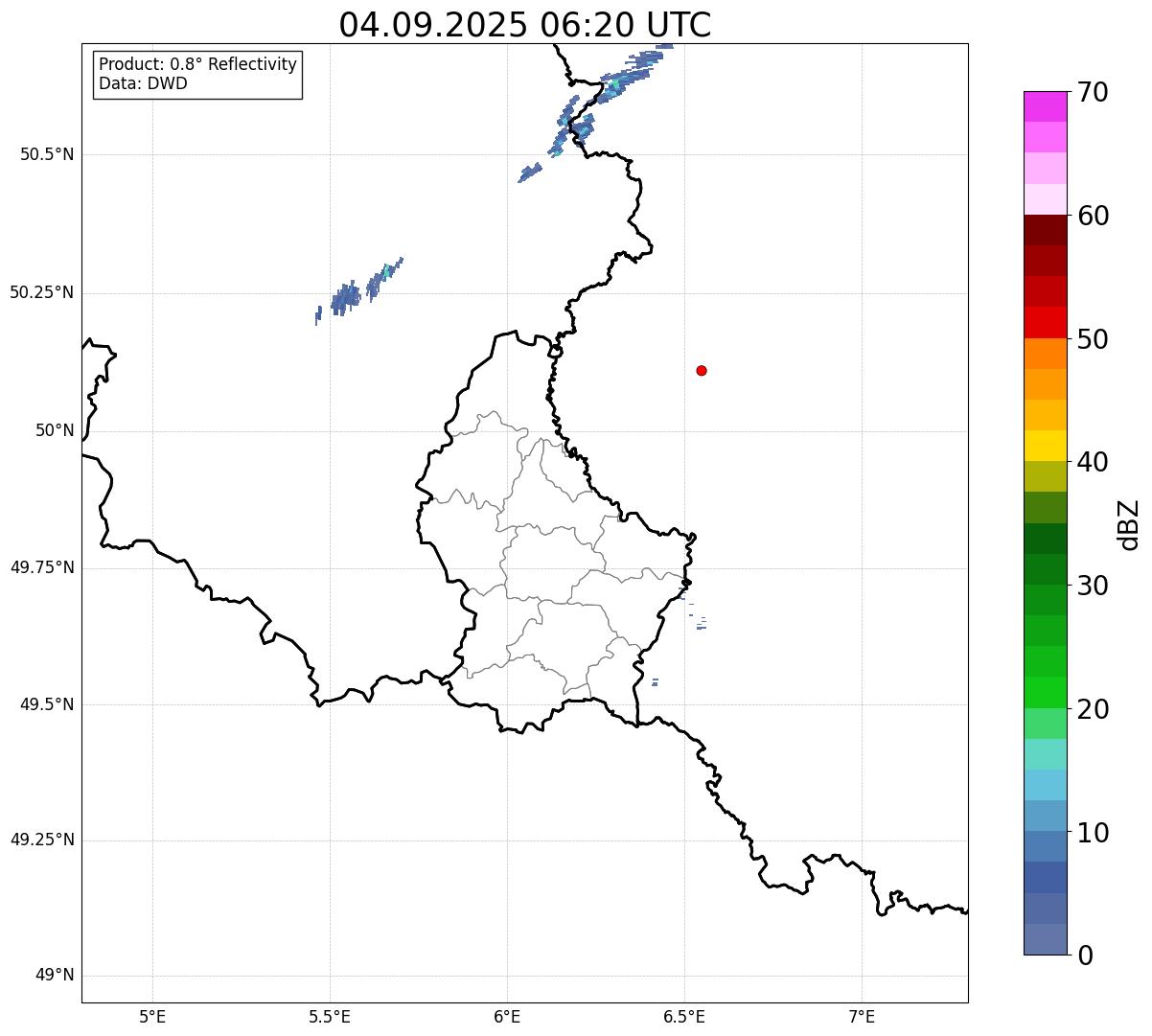Click the bottom slate-blue colorbar segment at 0
The height and width of the screenshot is (1036, 1152).
1045,939
